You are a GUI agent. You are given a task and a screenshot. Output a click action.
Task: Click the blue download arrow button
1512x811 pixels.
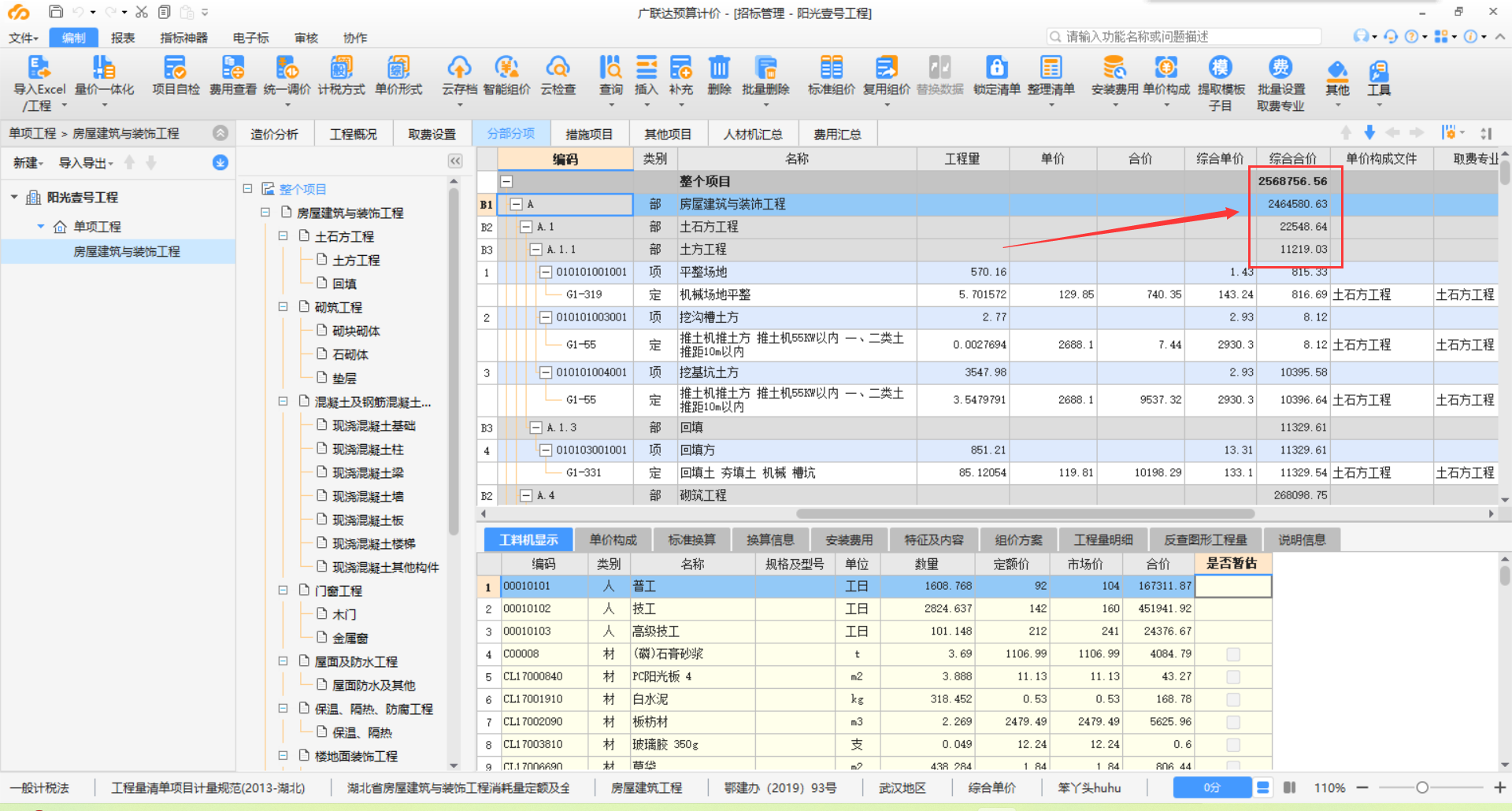[220, 162]
